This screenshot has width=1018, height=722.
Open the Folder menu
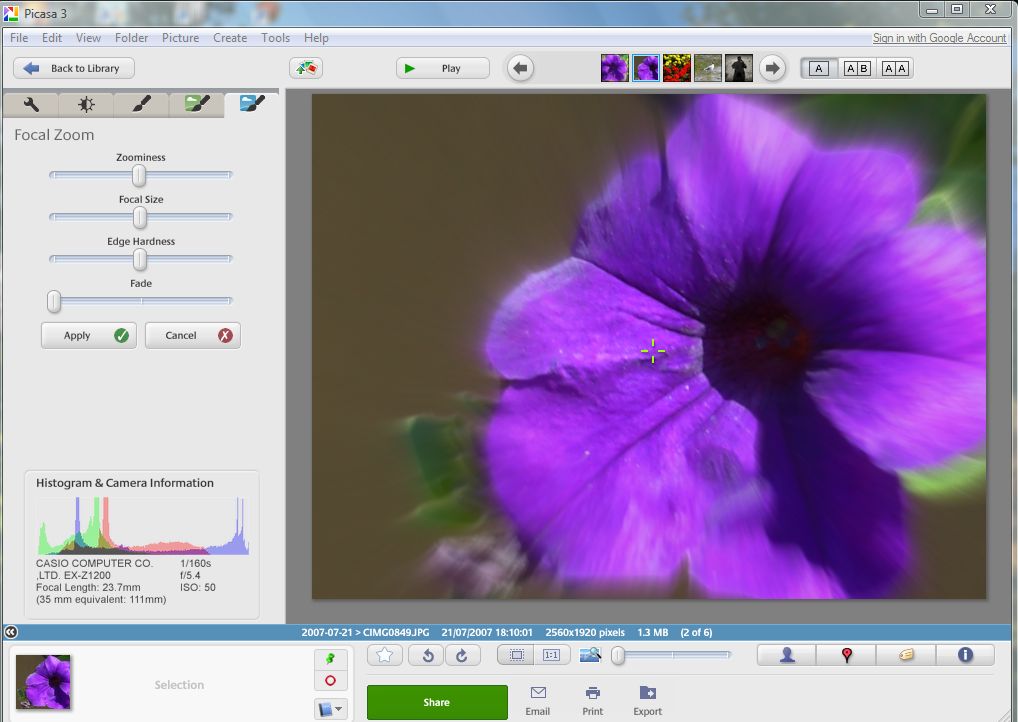(x=132, y=38)
